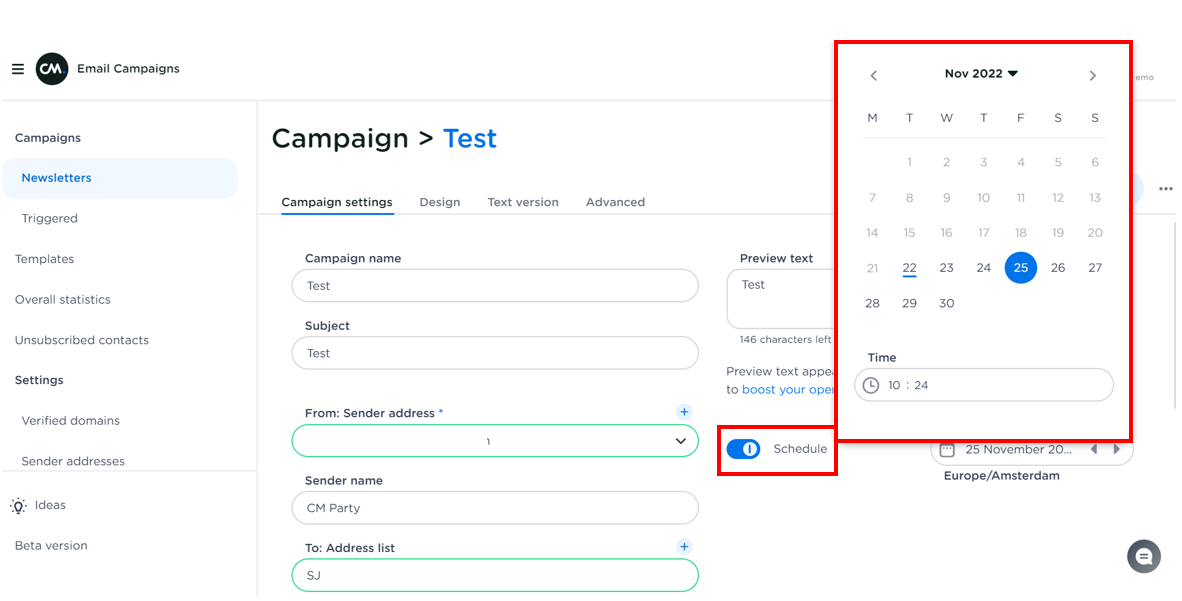Viewport: 1182px width, 601px height.
Task: Go to next month in calendar
Action: pyautogui.click(x=1092, y=75)
